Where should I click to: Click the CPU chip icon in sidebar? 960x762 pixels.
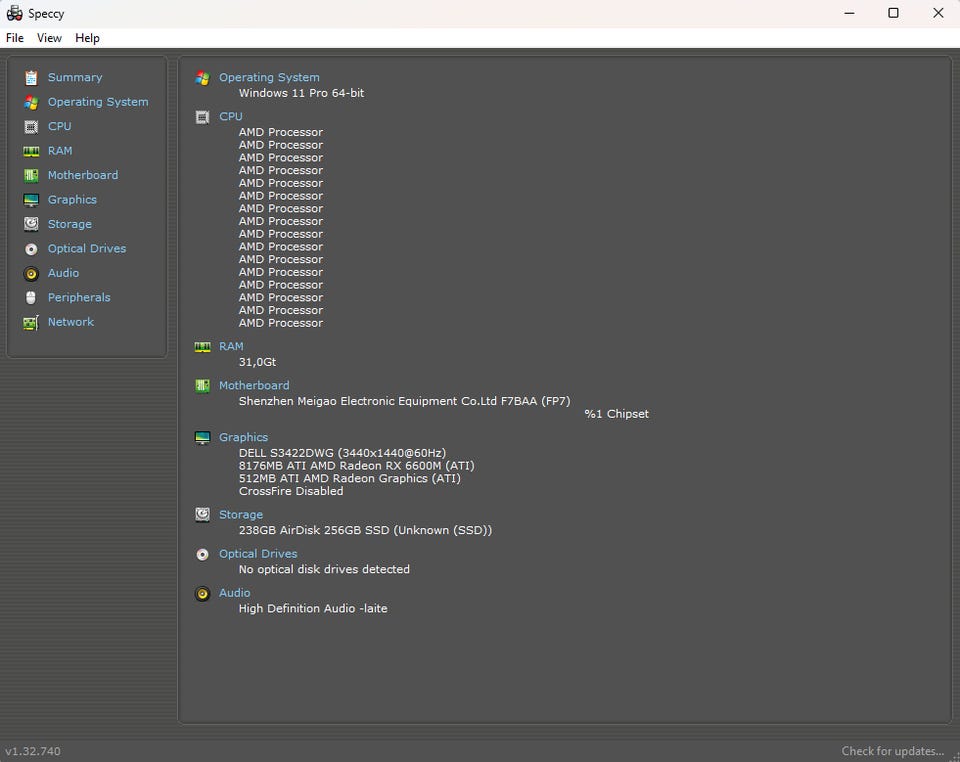click(x=31, y=127)
